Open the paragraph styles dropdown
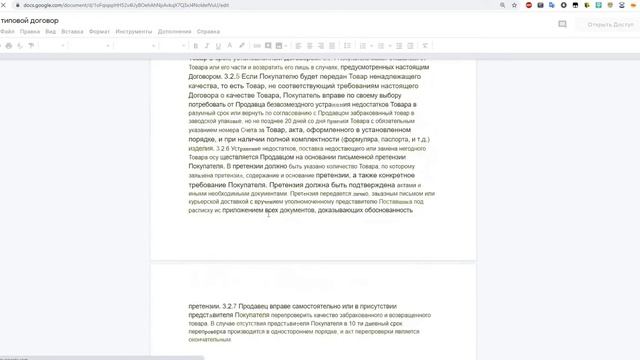 point(91,46)
